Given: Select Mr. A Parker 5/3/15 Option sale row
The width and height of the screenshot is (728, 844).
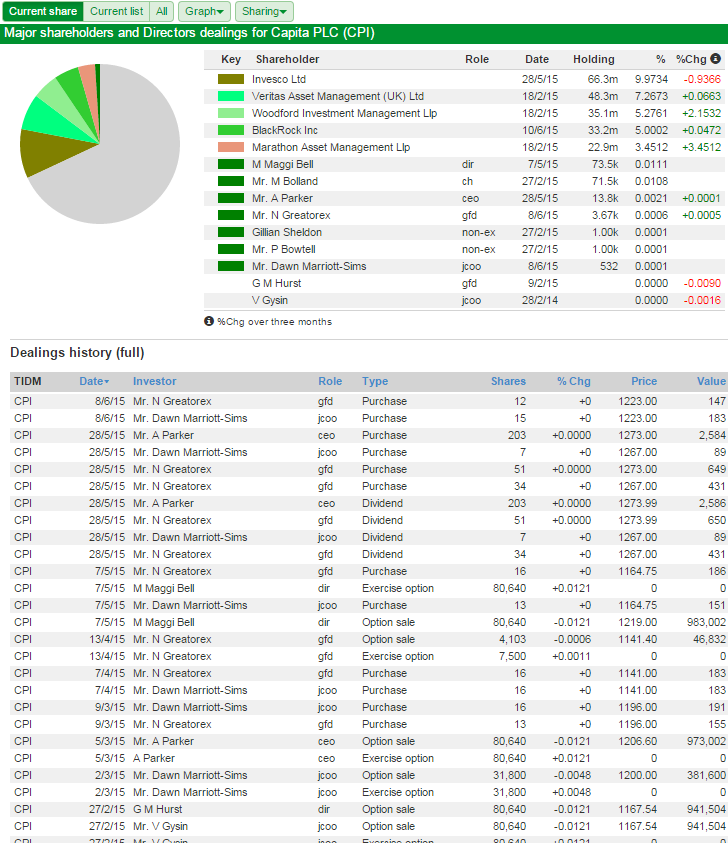Looking at the screenshot, I should tap(369, 741).
